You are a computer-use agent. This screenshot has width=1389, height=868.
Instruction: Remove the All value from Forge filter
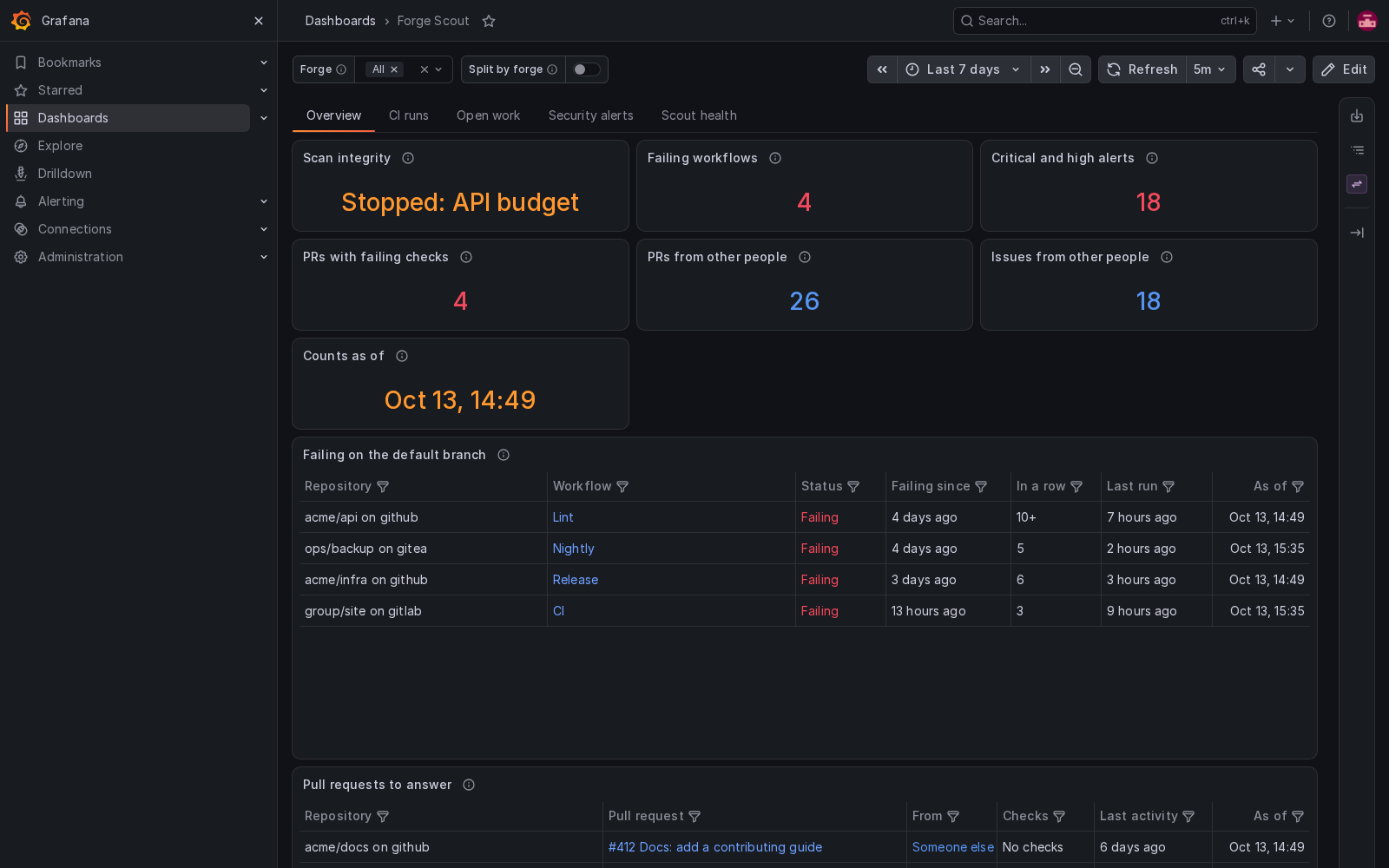394,69
